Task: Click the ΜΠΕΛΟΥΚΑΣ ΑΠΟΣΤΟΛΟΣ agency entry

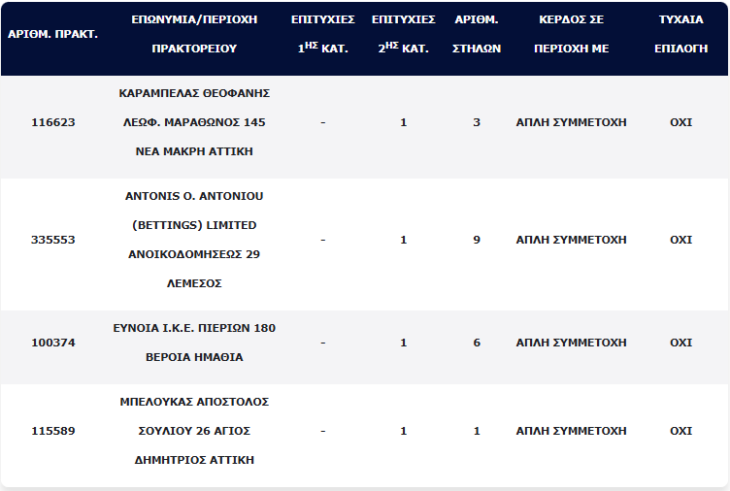Action: point(195,402)
